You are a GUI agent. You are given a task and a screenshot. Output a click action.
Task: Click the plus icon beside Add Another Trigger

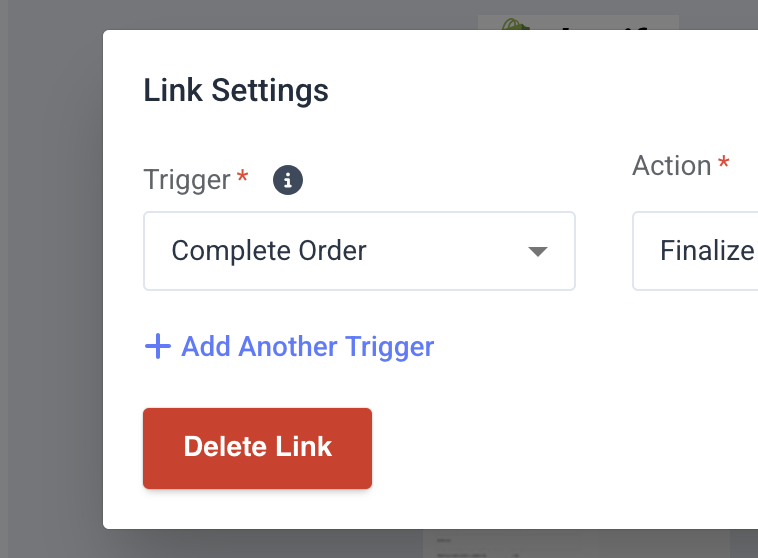(x=158, y=346)
